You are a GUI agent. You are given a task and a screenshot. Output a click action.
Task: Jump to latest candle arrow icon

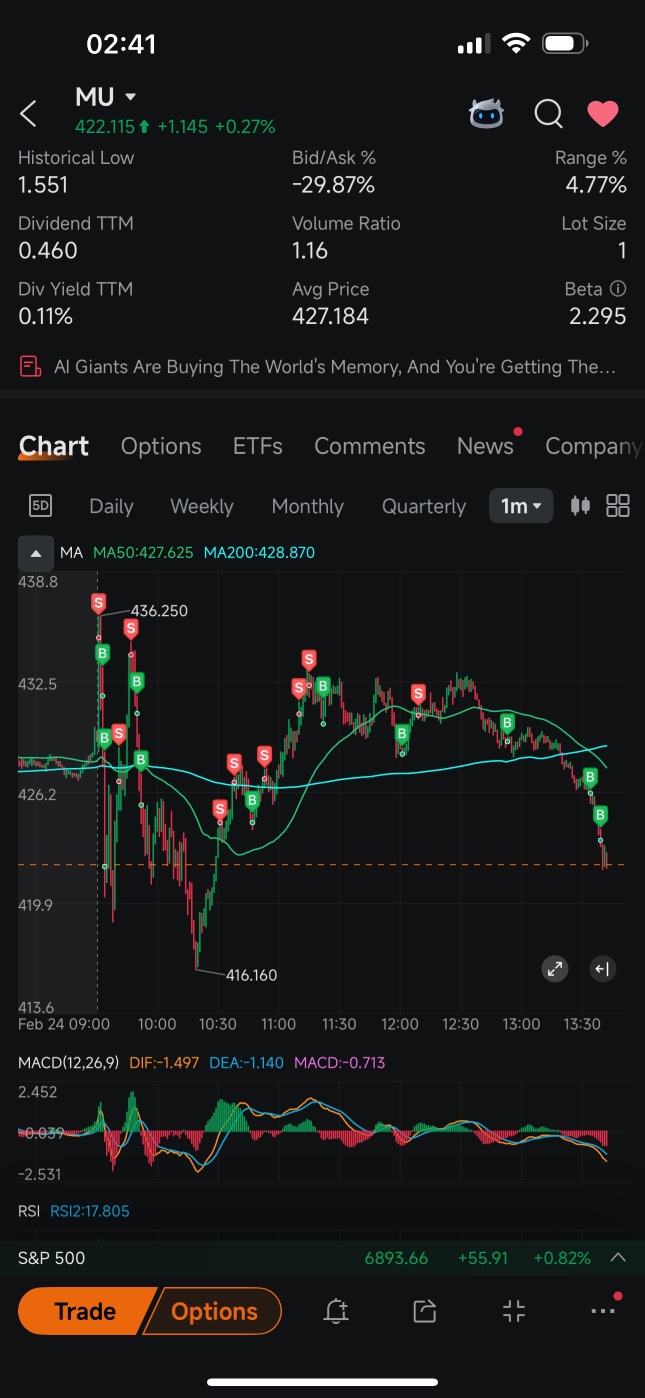point(602,968)
